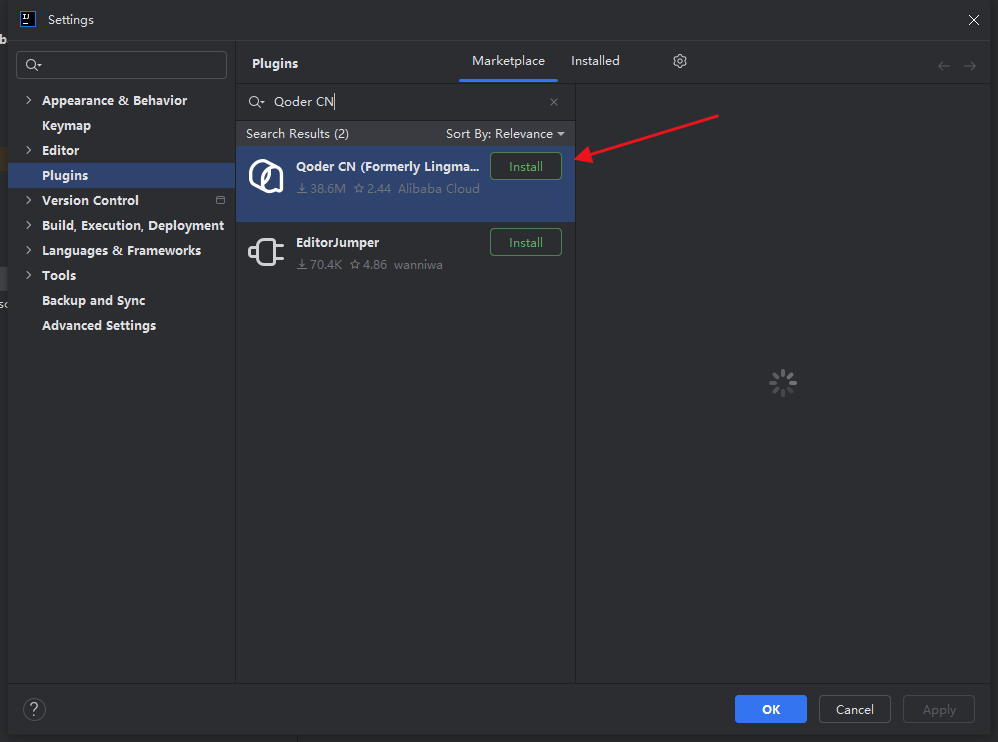Viewport: 998px width, 742px height.
Task: Open the plugins gear settings menu
Action: (680, 61)
